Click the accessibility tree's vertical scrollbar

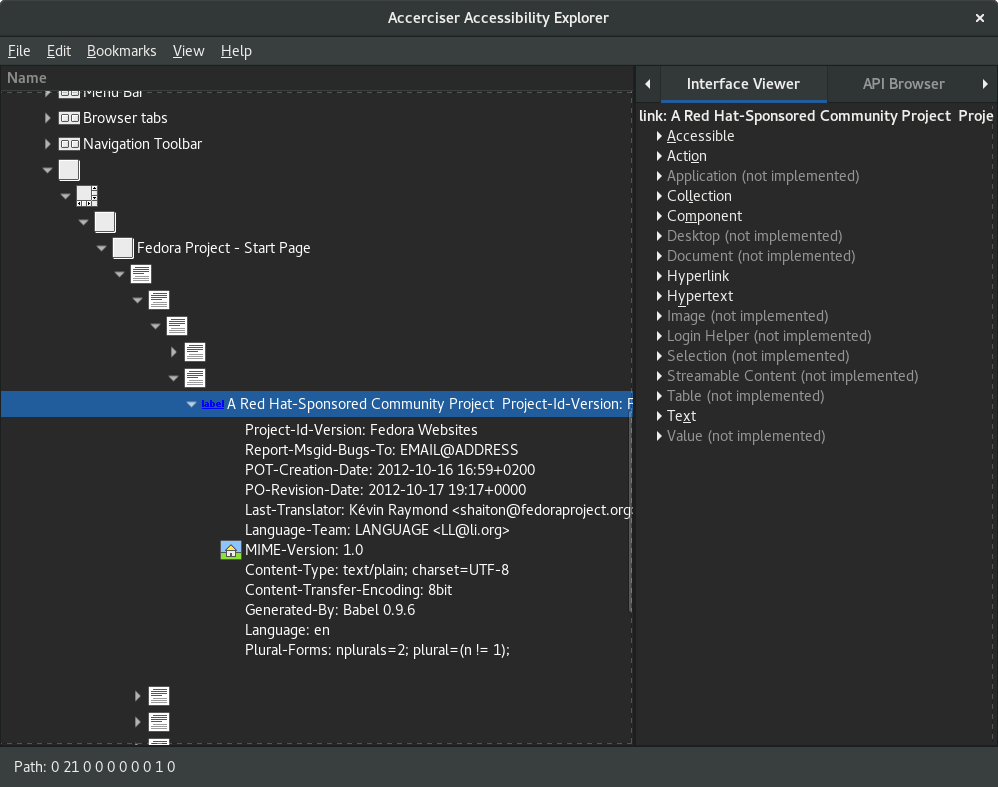click(630, 511)
